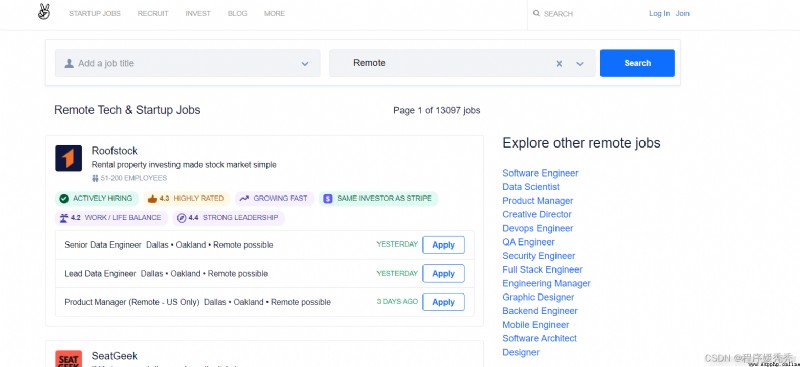The image size is (800, 367).
Task: Expand the location dropdown chevron
Action: (580, 64)
